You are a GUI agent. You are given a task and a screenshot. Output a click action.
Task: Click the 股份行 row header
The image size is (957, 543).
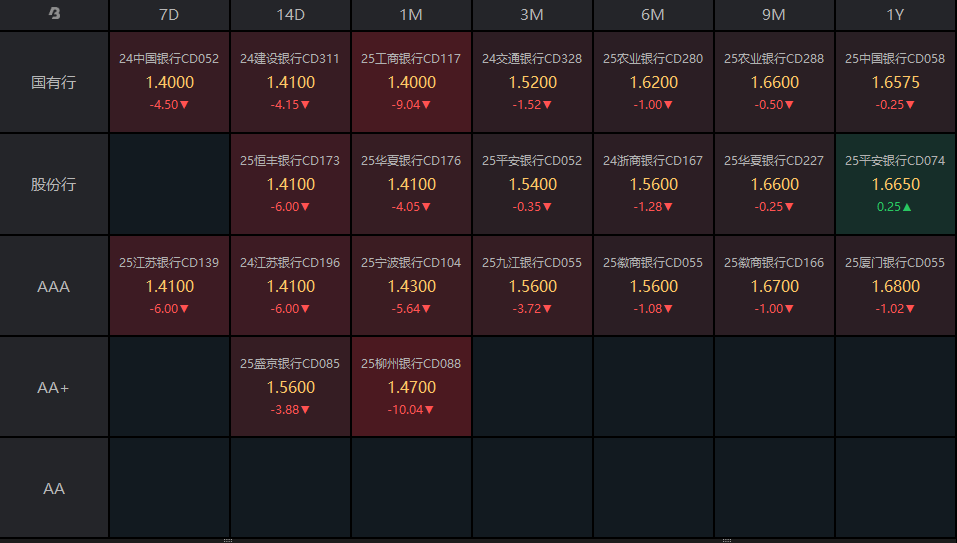pyautogui.click(x=54, y=184)
